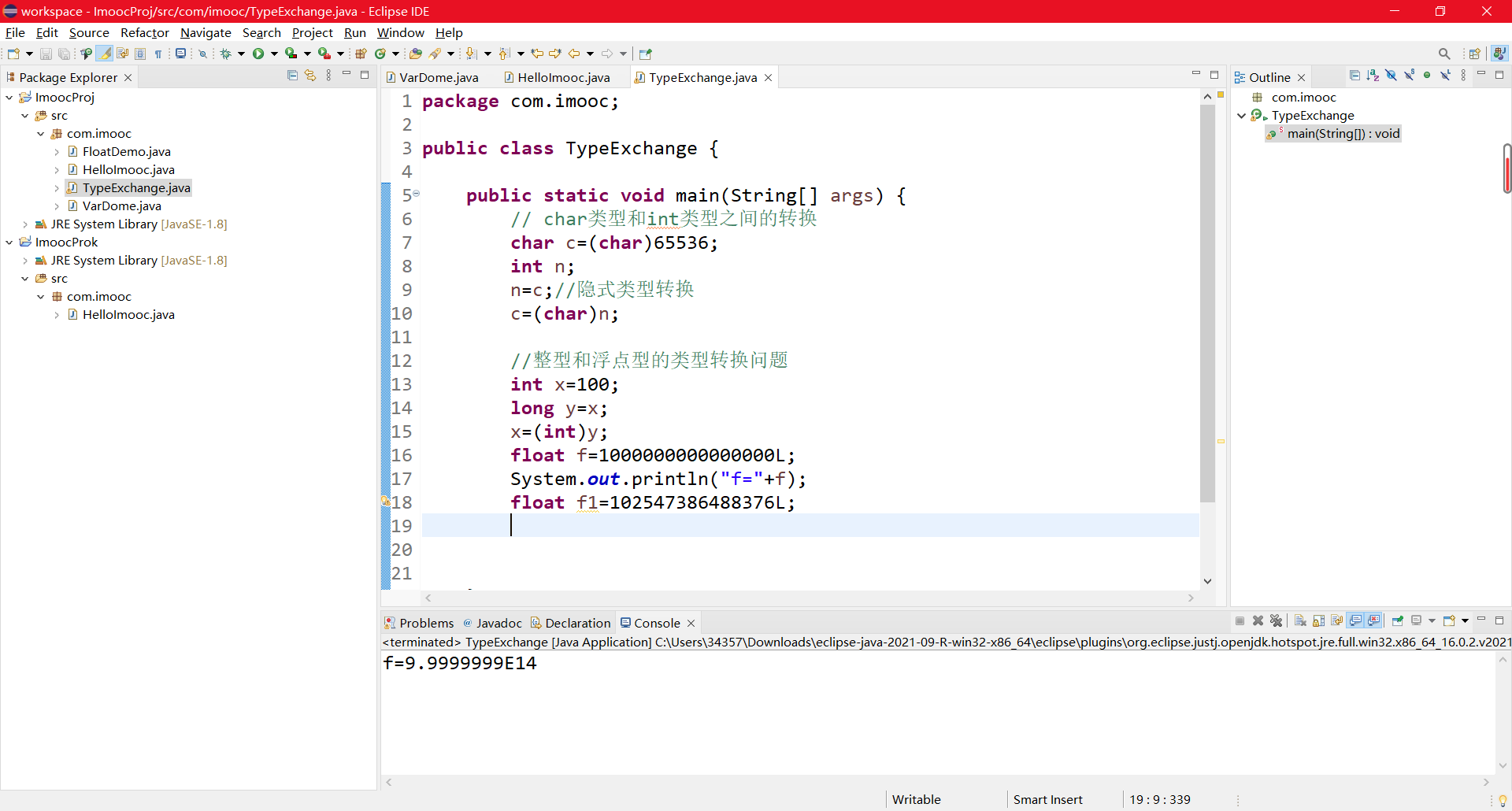The height and width of the screenshot is (811, 1512).
Task: Toggle Link with Editor in Package Explorer
Action: 310,76
